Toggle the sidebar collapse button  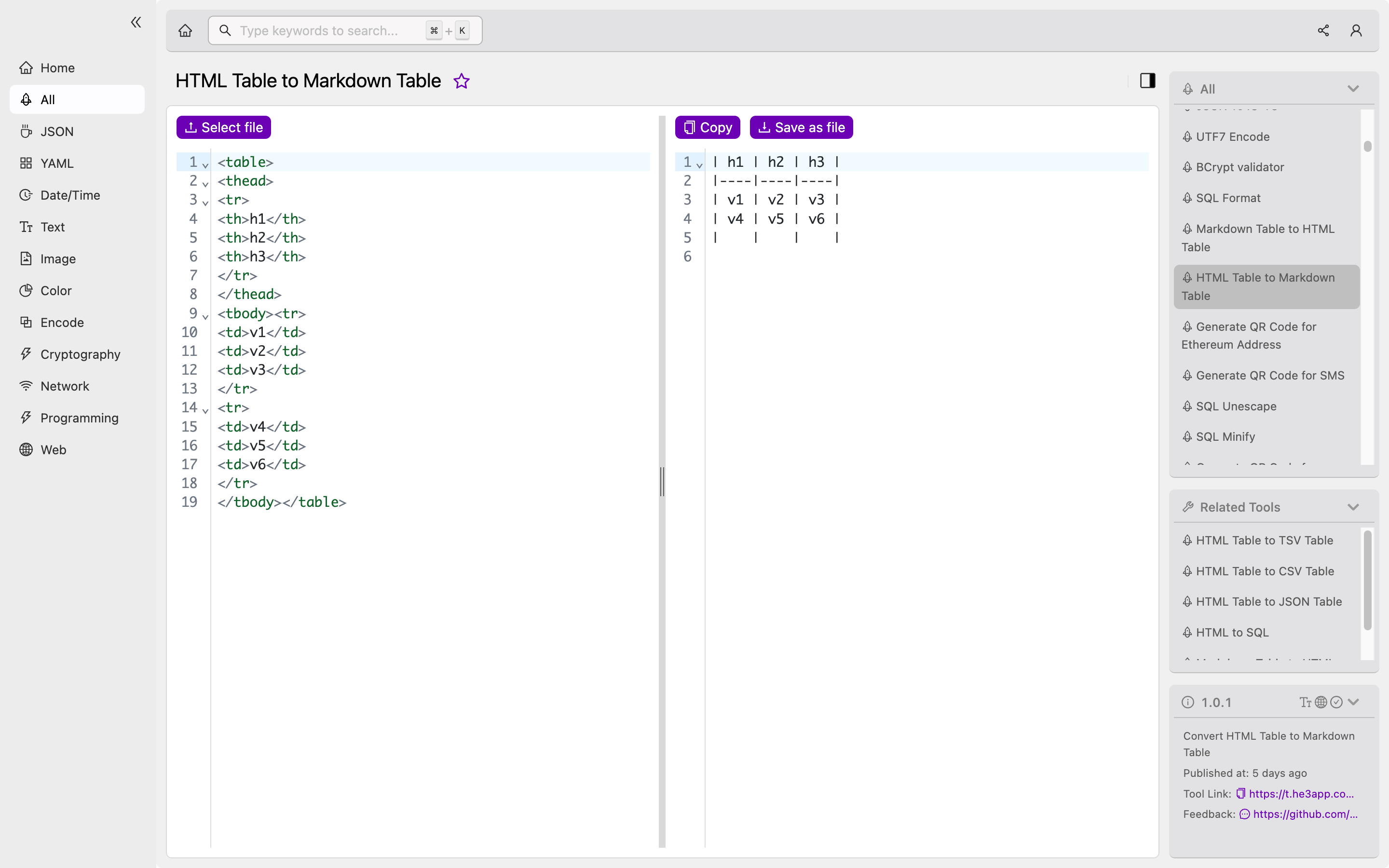136,22
